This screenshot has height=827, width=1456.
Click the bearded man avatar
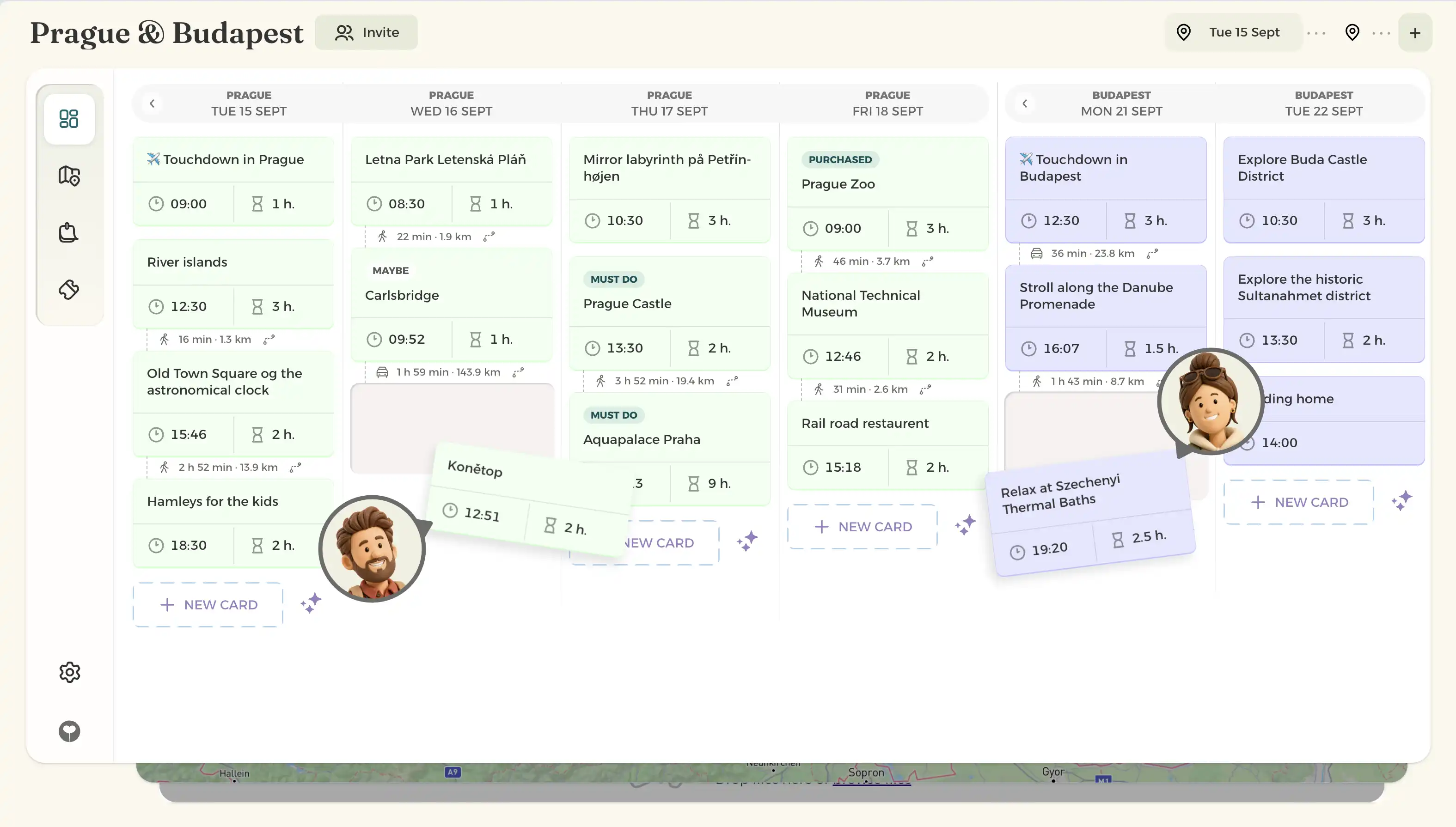(372, 549)
